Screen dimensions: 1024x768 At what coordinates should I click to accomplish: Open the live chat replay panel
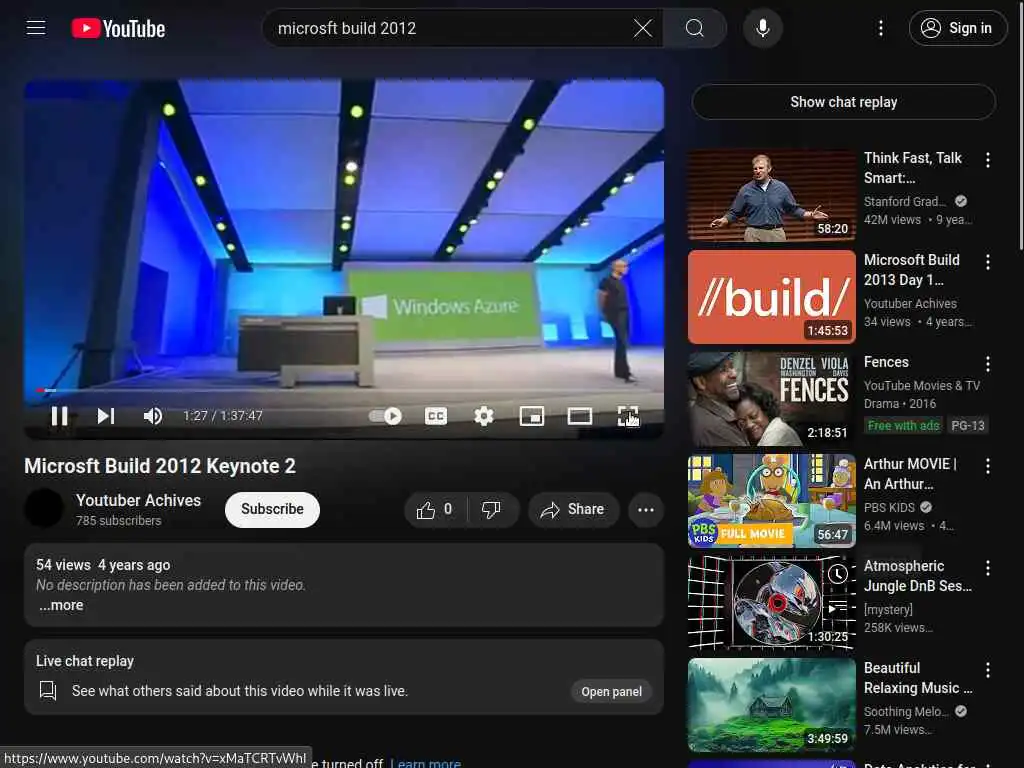(611, 692)
